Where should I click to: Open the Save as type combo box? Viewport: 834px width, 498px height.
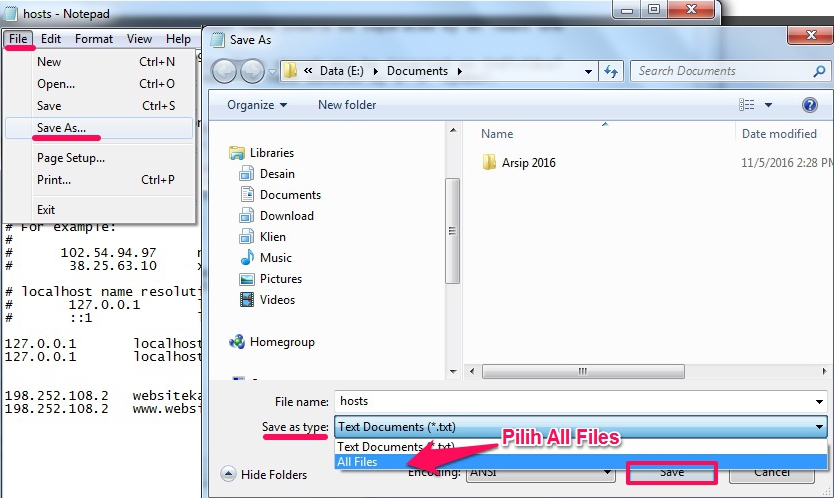tap(580, 427)
